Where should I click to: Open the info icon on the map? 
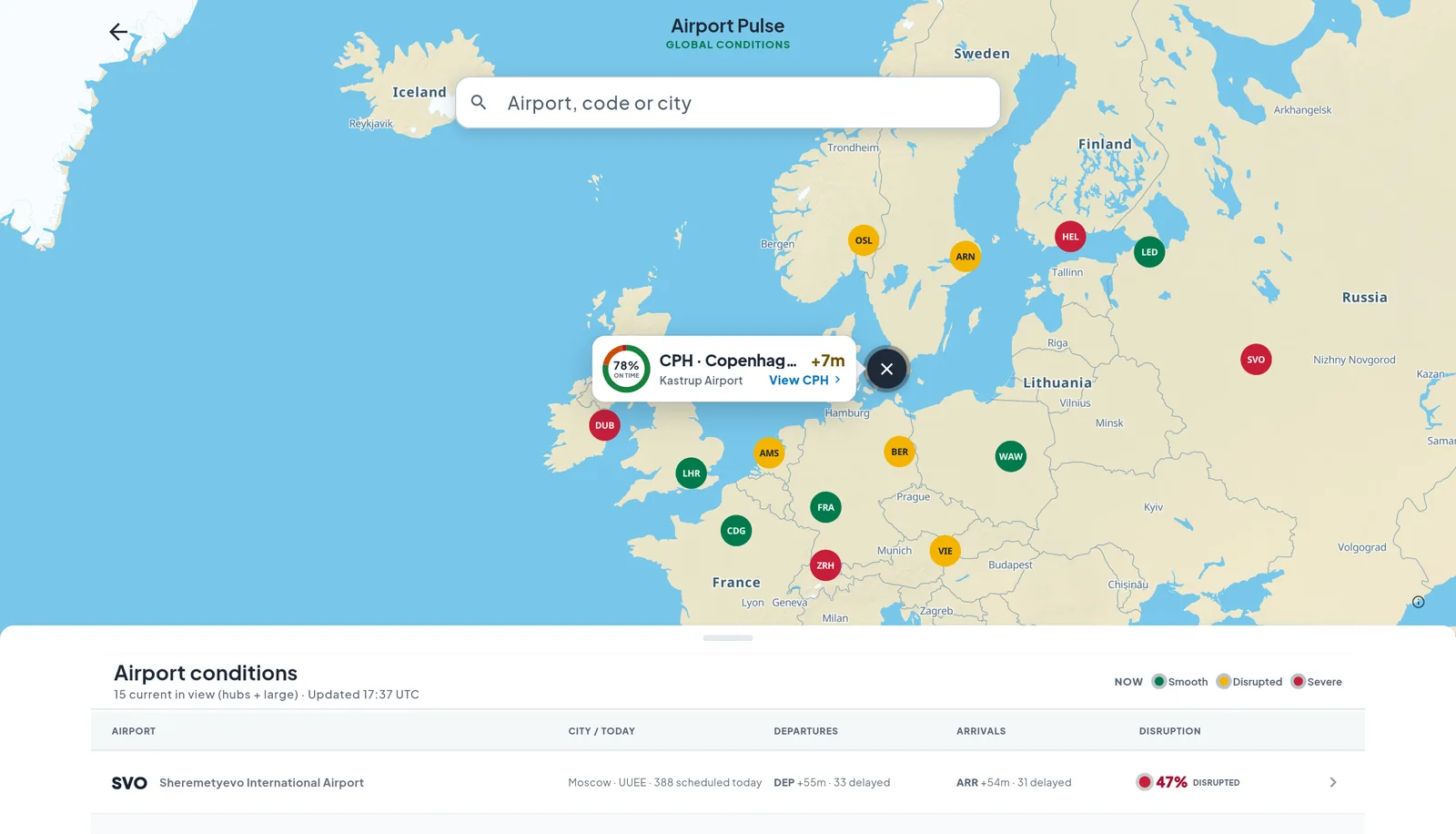tap(1418, 602)
